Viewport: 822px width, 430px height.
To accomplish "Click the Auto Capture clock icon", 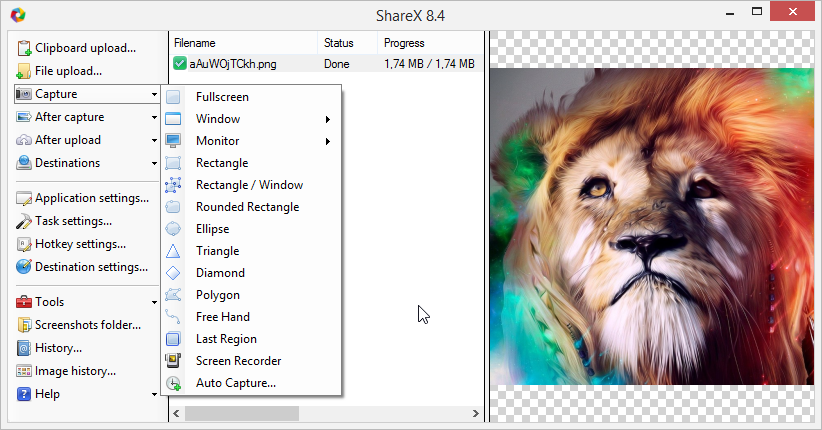I will [174, 383].
